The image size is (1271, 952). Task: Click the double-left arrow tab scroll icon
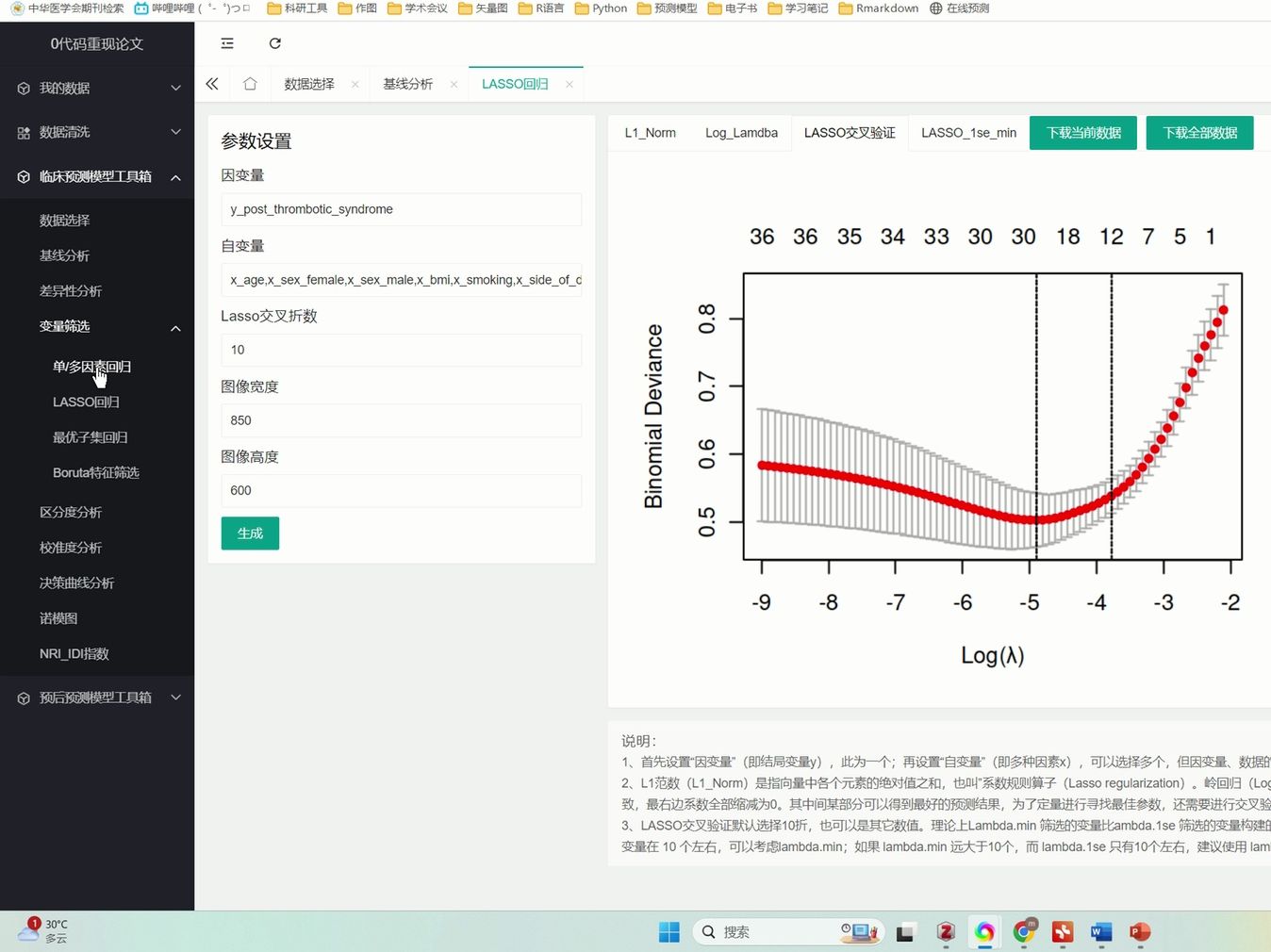(212, 84)
